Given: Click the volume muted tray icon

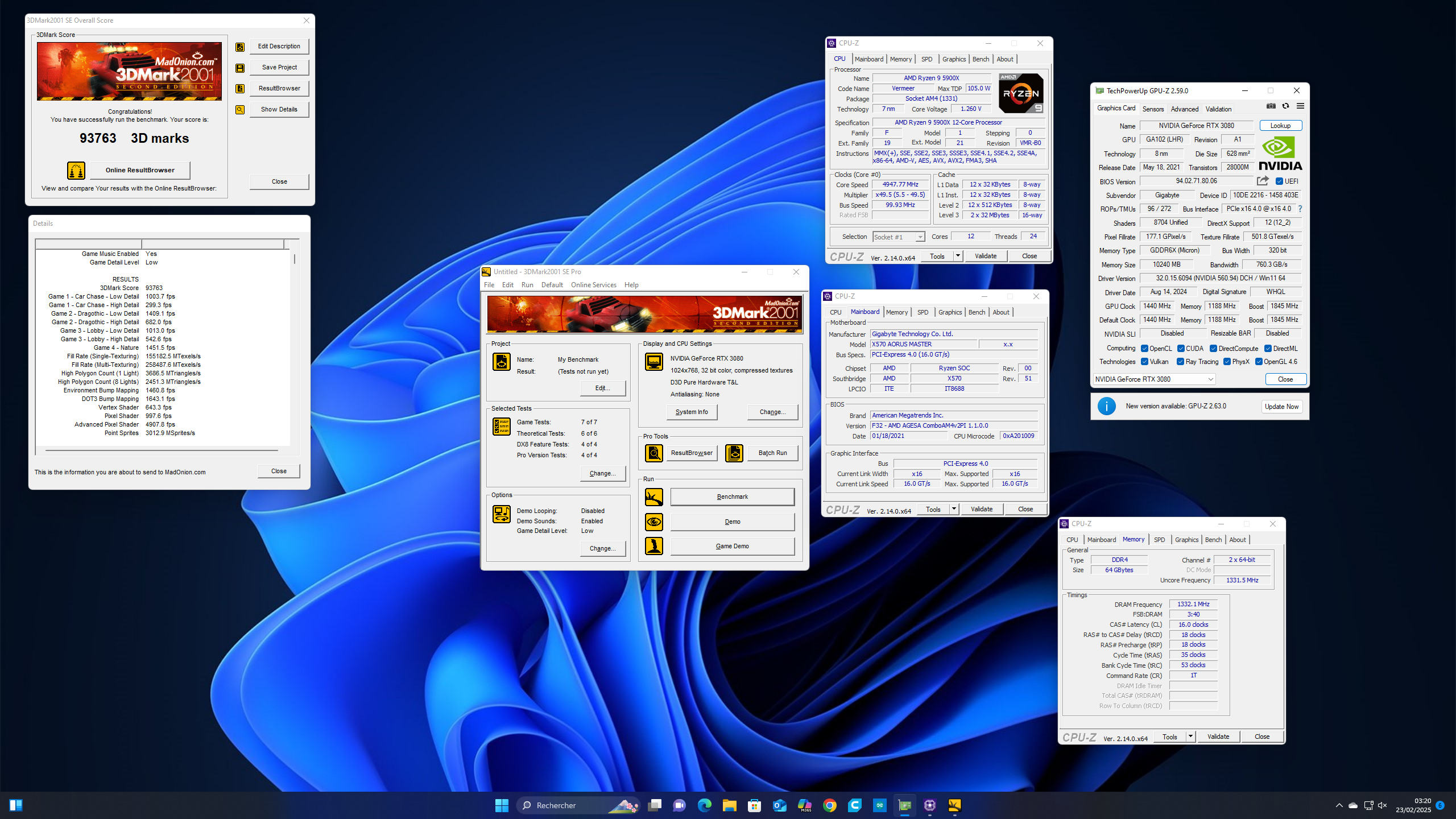Looking at the screenshot, I should pyautogui.click(x=1383, y=805).
